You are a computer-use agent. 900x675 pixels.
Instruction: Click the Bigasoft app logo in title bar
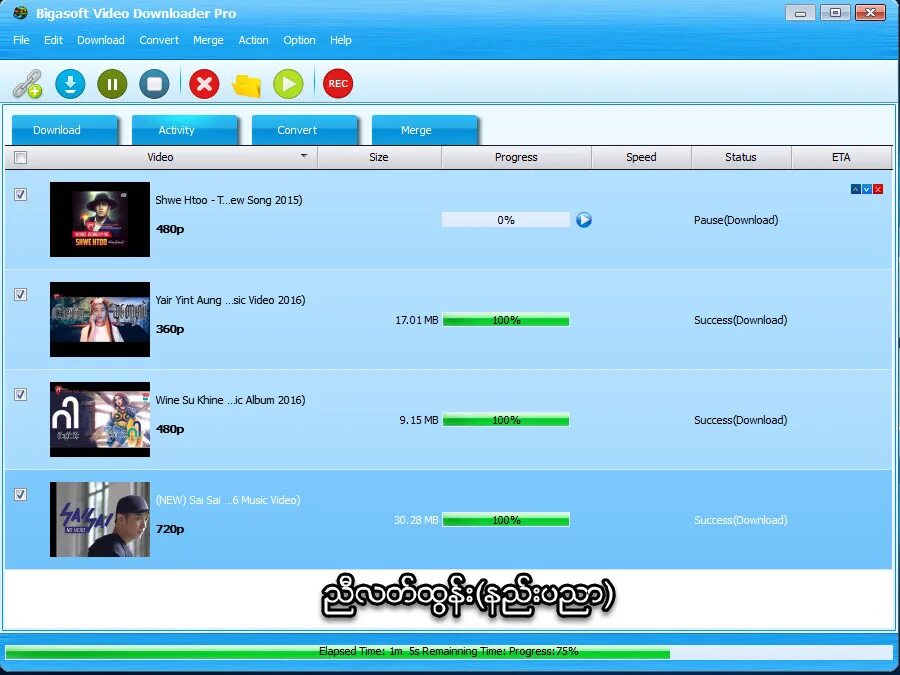[x=21, y=13]
